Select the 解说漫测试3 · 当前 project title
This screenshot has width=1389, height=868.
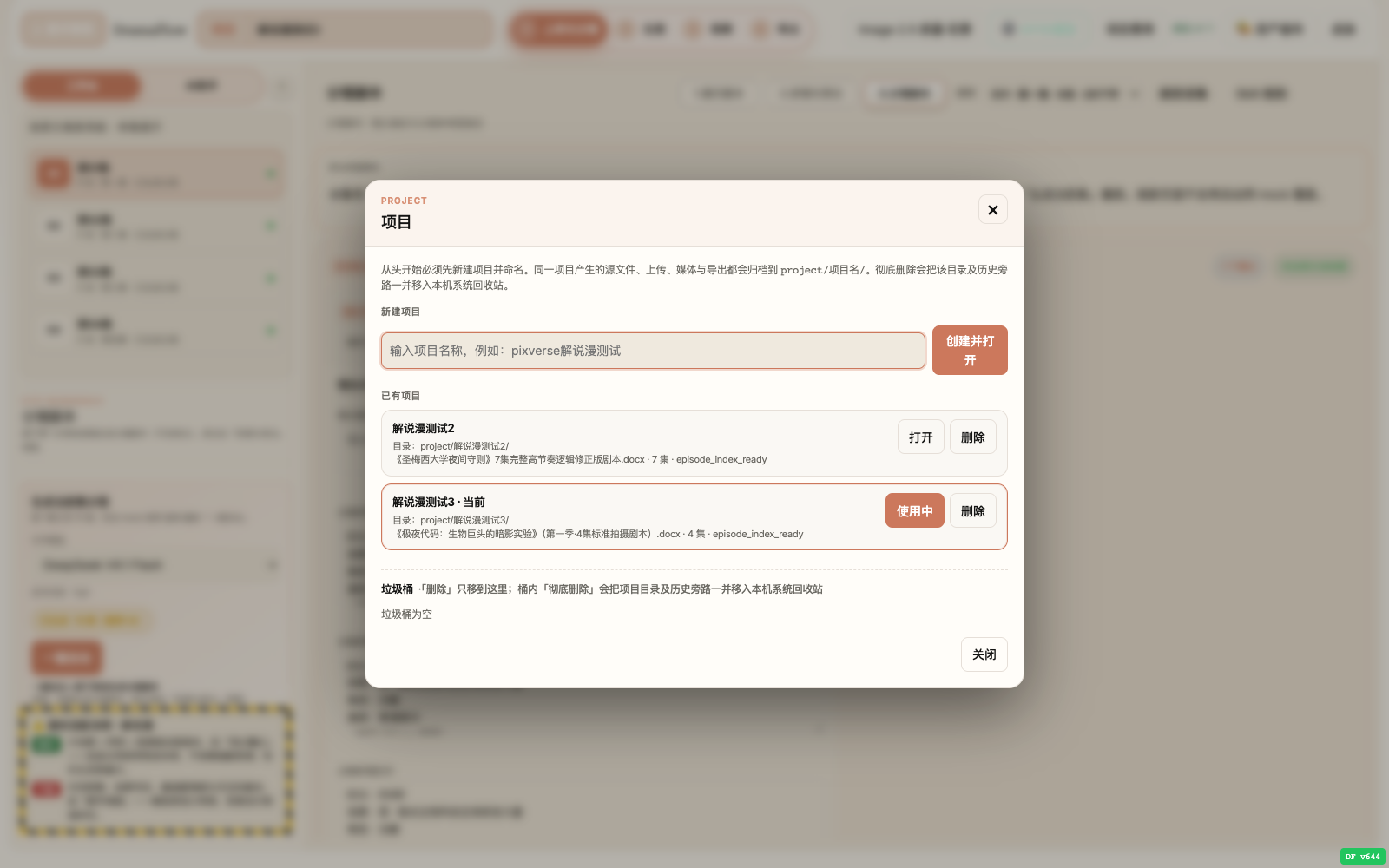pyautogui.click(x=438, y=503)
